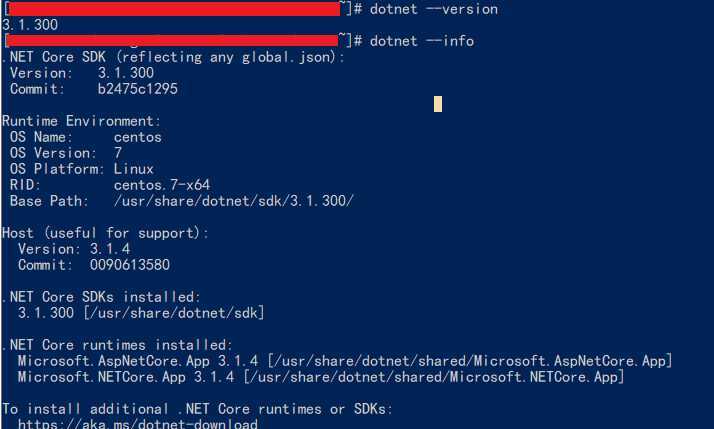This screenshot has width=714, height=429.
Task: Click the Host Version 3.1.4 value
Action: click(110, 249)
